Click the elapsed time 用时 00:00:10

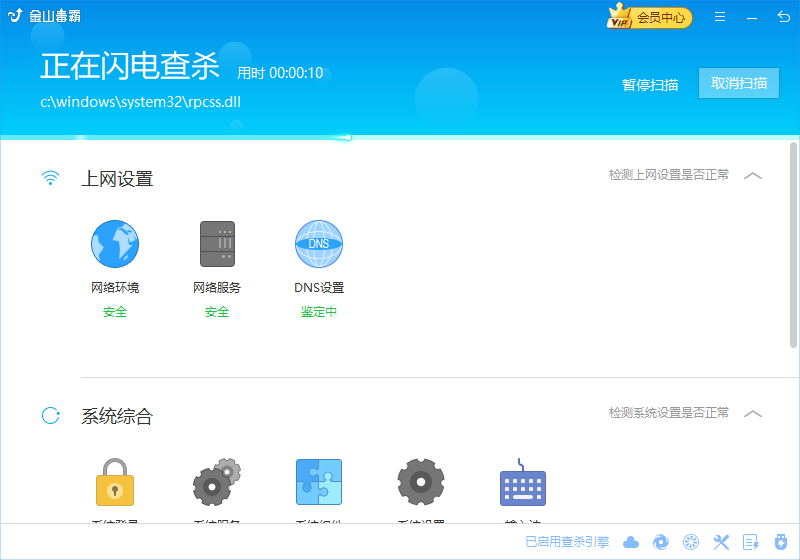pos(280,73)
